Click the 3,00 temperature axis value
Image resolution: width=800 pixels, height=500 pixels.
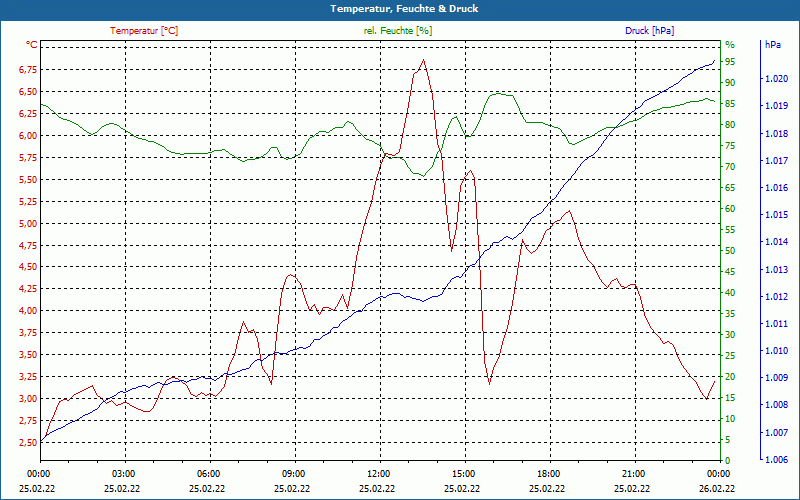click(x=28, y=398)
